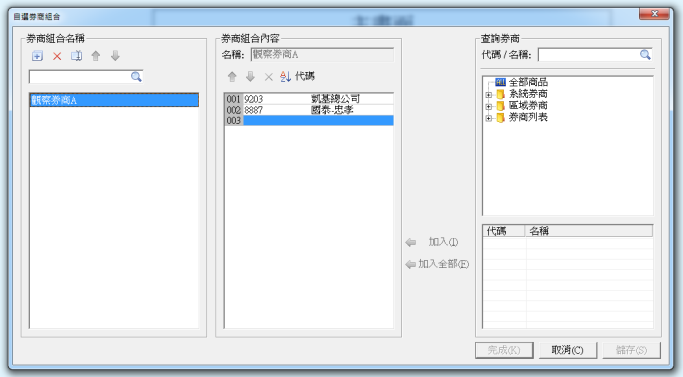Click the 名稱 column header in results

(x=589, y=231)
